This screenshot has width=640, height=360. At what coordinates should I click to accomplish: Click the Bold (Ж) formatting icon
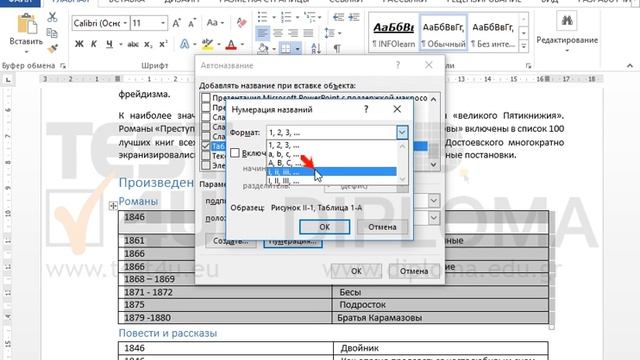tap(79, 44)
